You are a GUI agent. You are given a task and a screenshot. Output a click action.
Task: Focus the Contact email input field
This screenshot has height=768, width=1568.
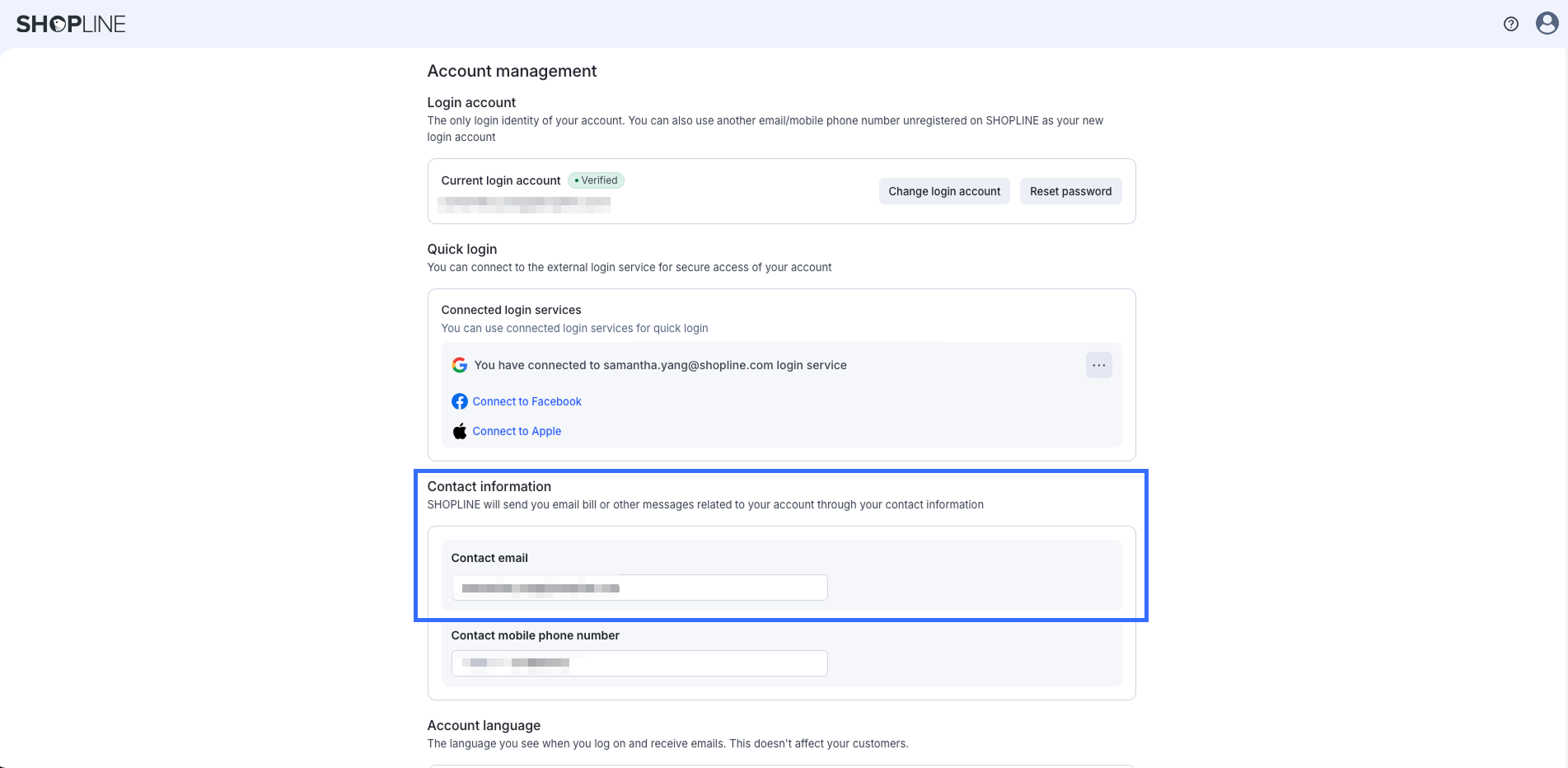click(639, 588)
